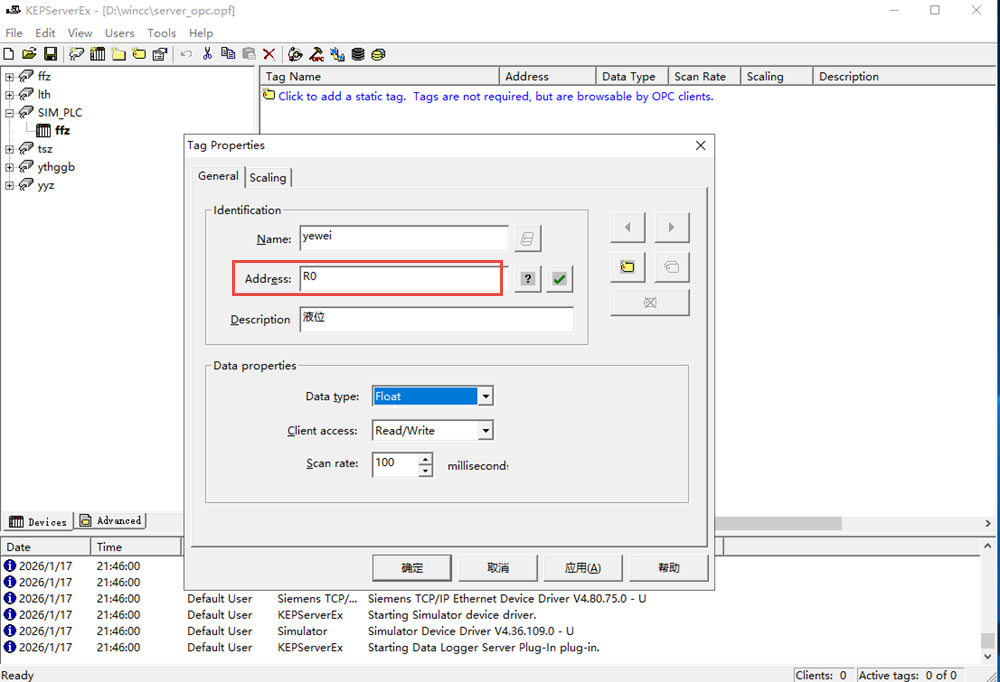Switch to the Advanced view tab

pyautogui.click(x=111, y=521)
